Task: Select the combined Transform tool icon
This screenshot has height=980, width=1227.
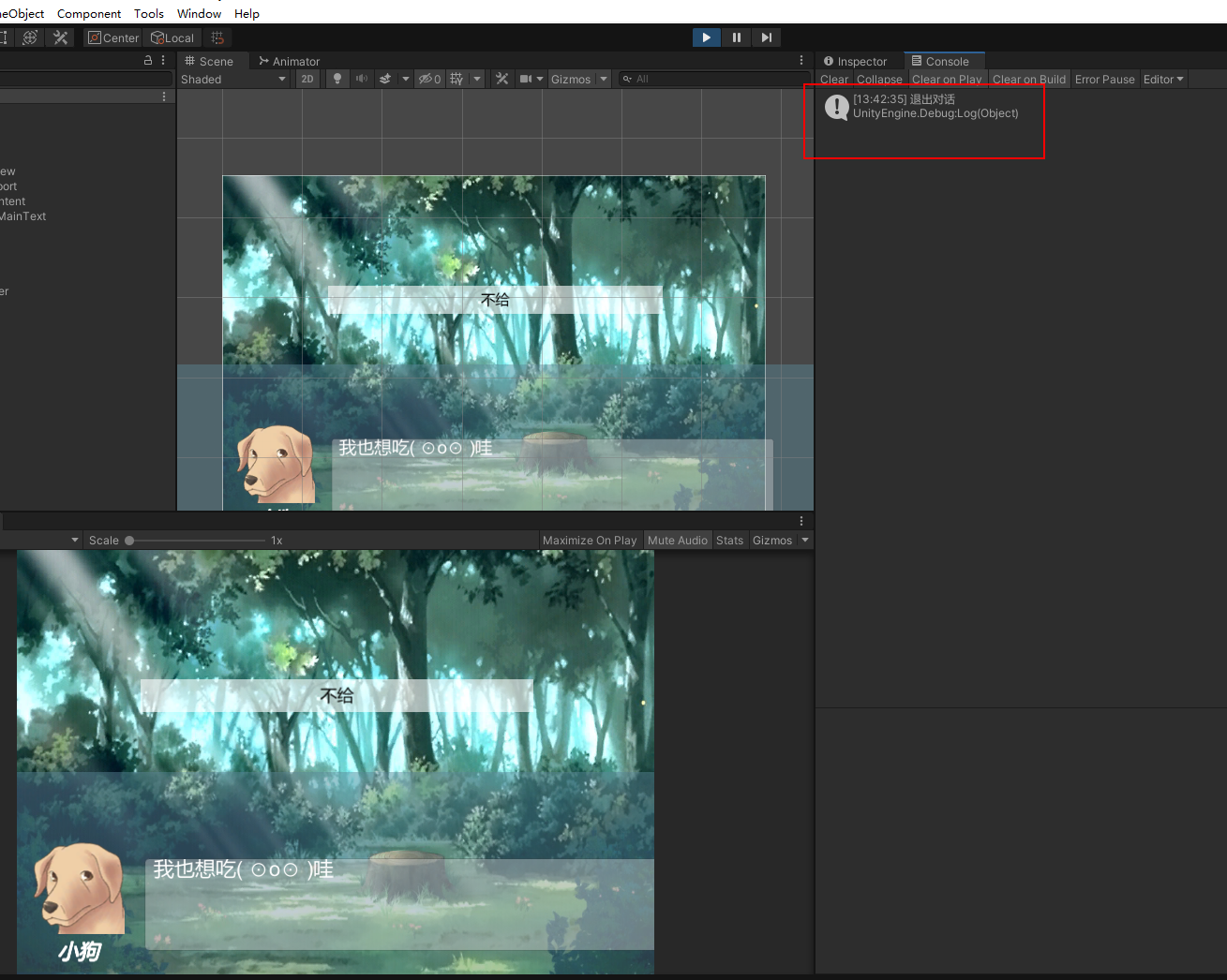Action: [30, 37]
